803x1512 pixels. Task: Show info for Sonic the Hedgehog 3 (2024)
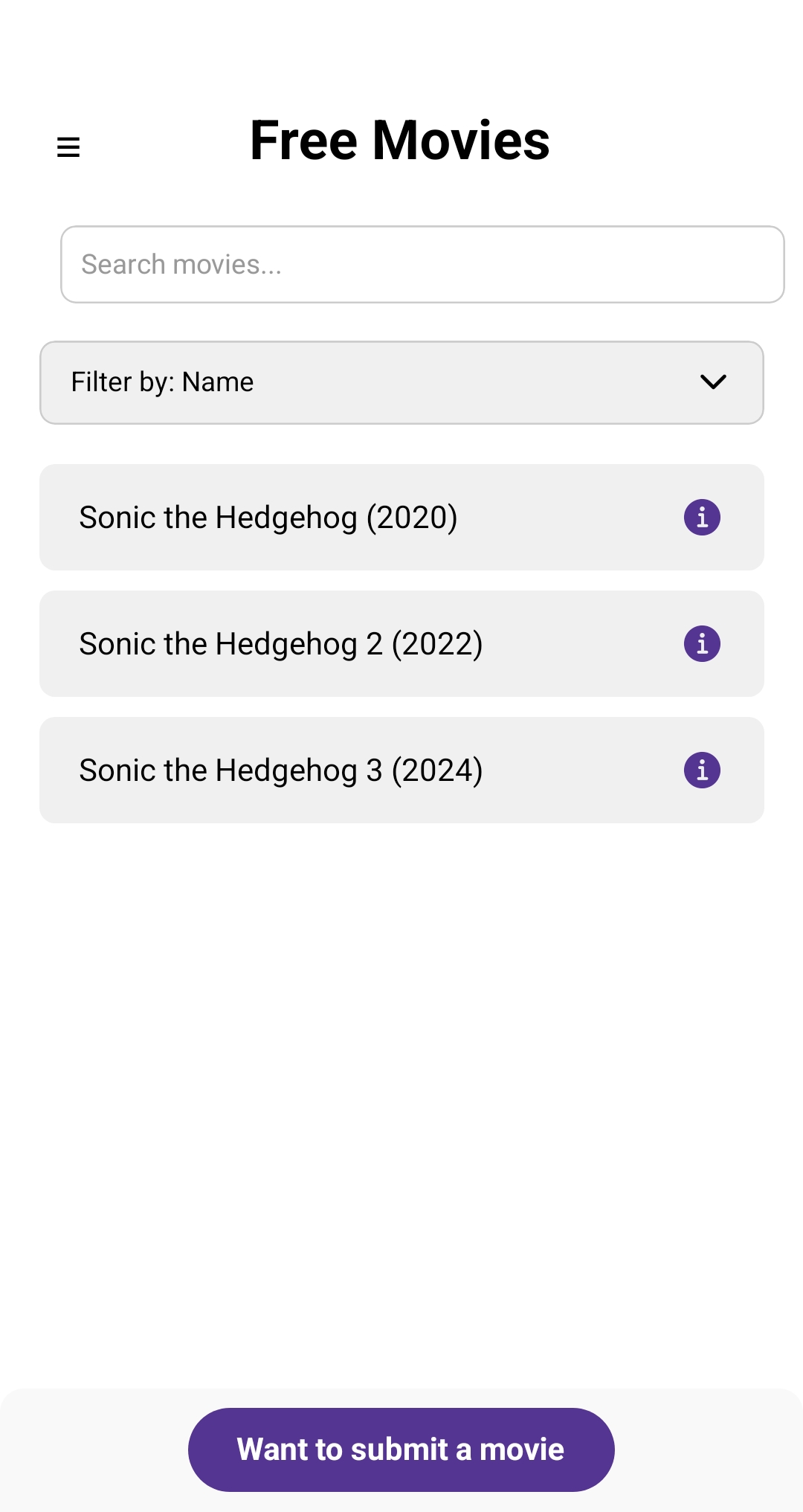click(x=702, y=770)
